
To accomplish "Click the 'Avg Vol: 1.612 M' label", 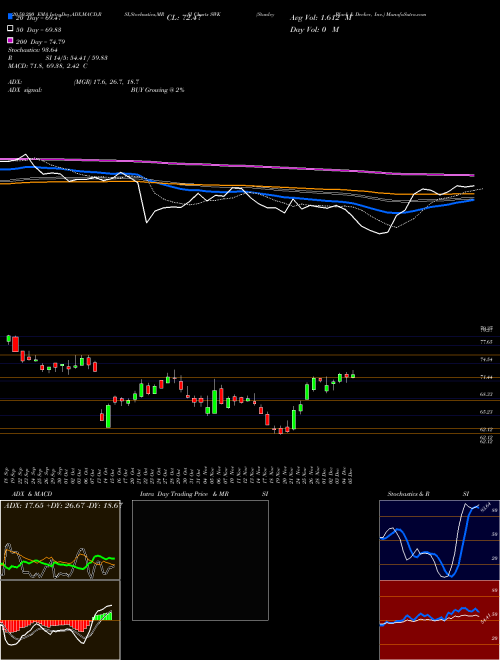I will pyautogui.click(x=321, y=18).
